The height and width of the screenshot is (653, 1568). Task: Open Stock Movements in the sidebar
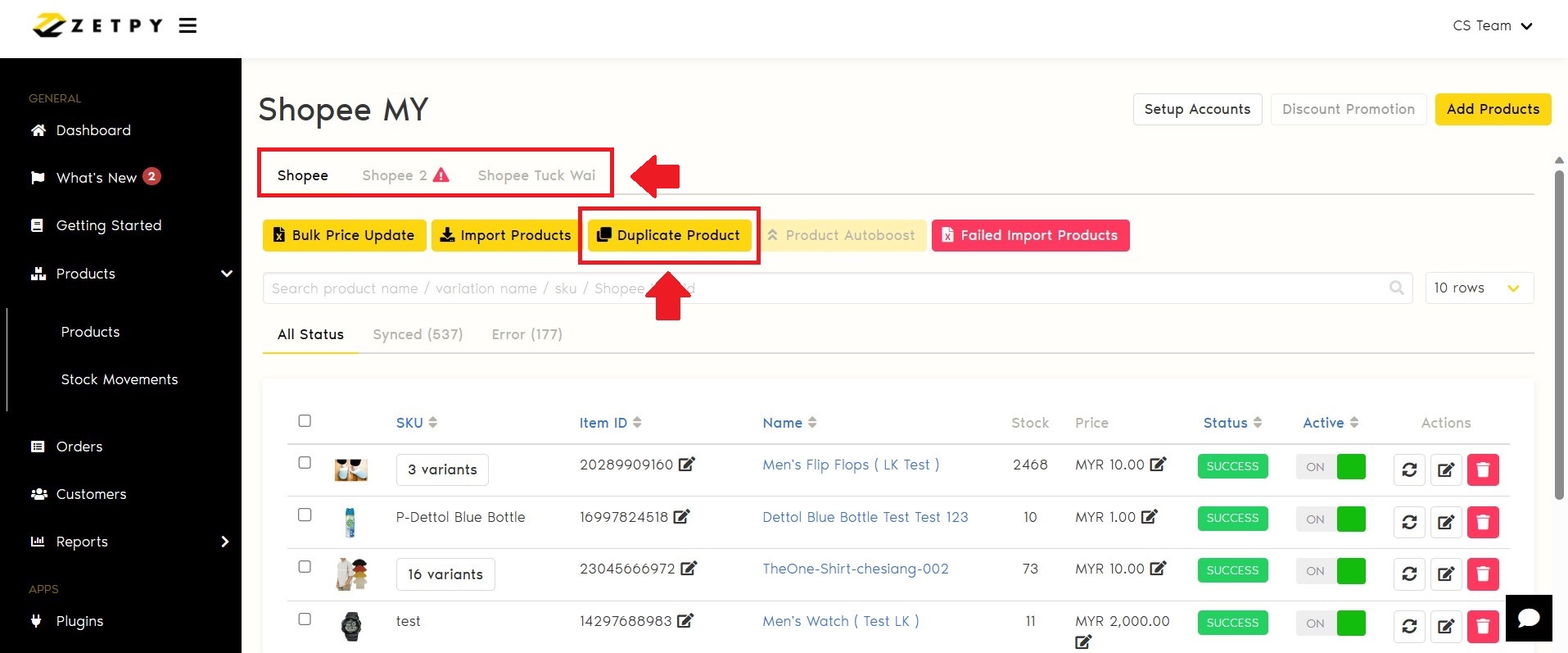120,379
